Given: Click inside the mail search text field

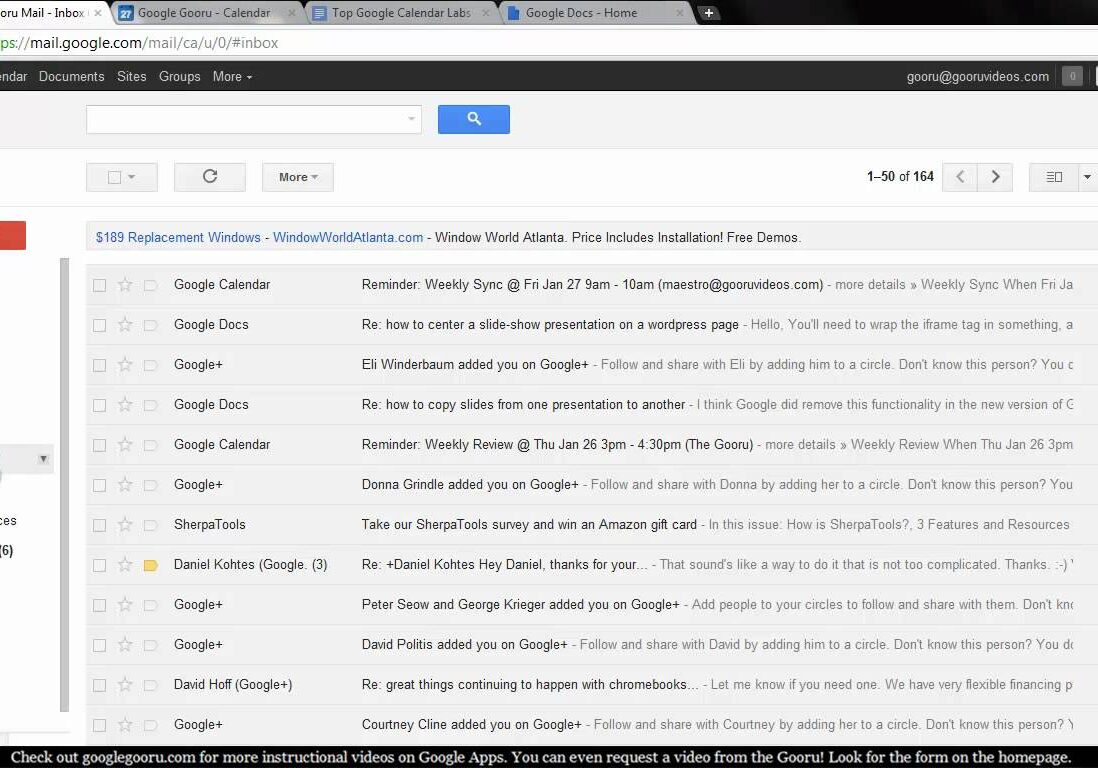Looking at the screenshot, I should pos(245,119).
